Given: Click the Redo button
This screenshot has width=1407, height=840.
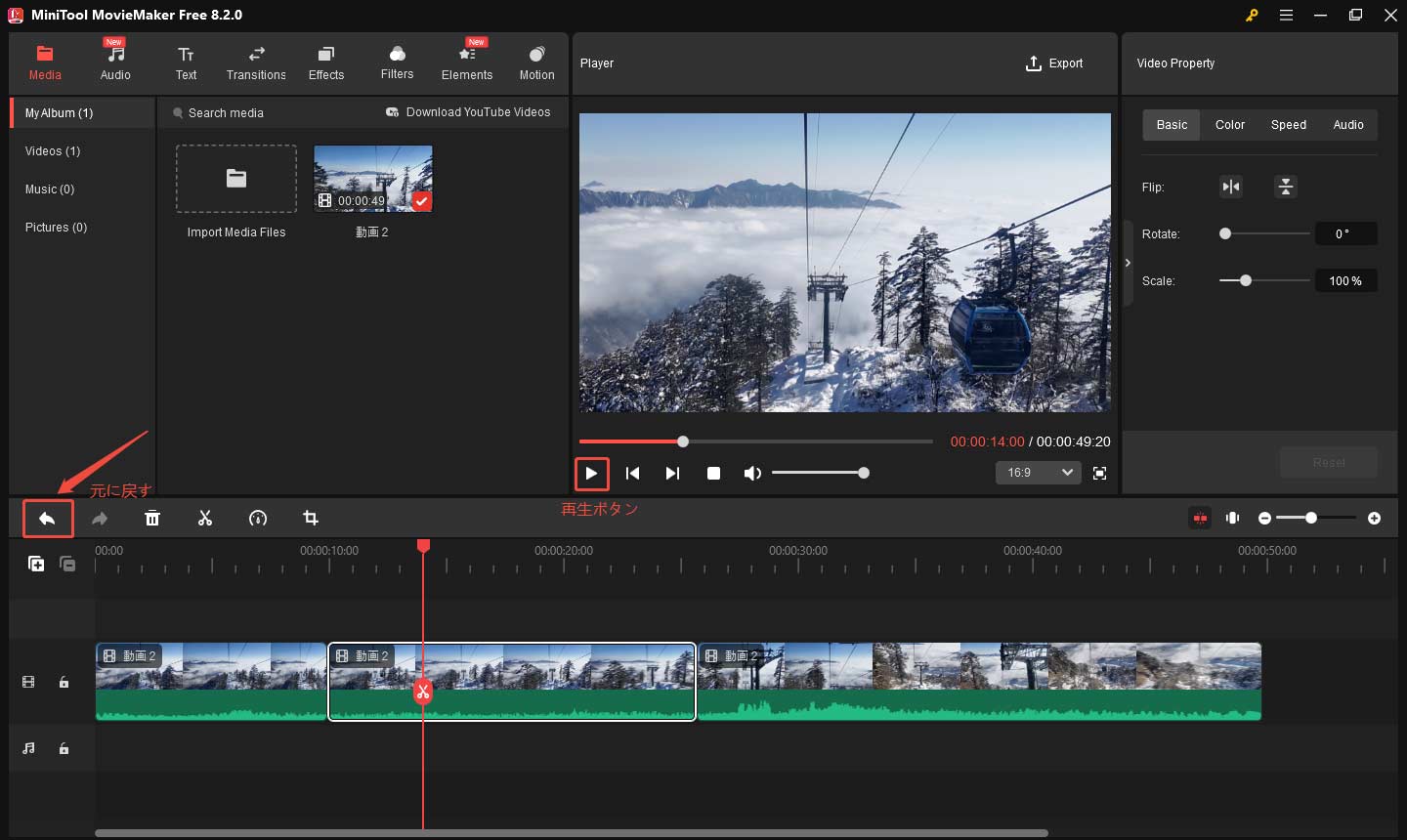Looking at the screenshot, I should coord(100,519).
